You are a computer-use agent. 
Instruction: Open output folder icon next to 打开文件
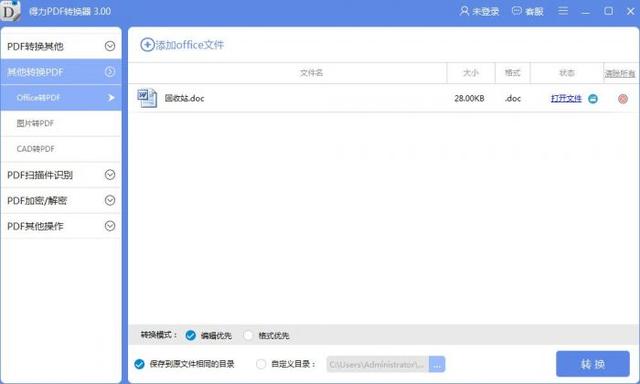coord(593,99)
